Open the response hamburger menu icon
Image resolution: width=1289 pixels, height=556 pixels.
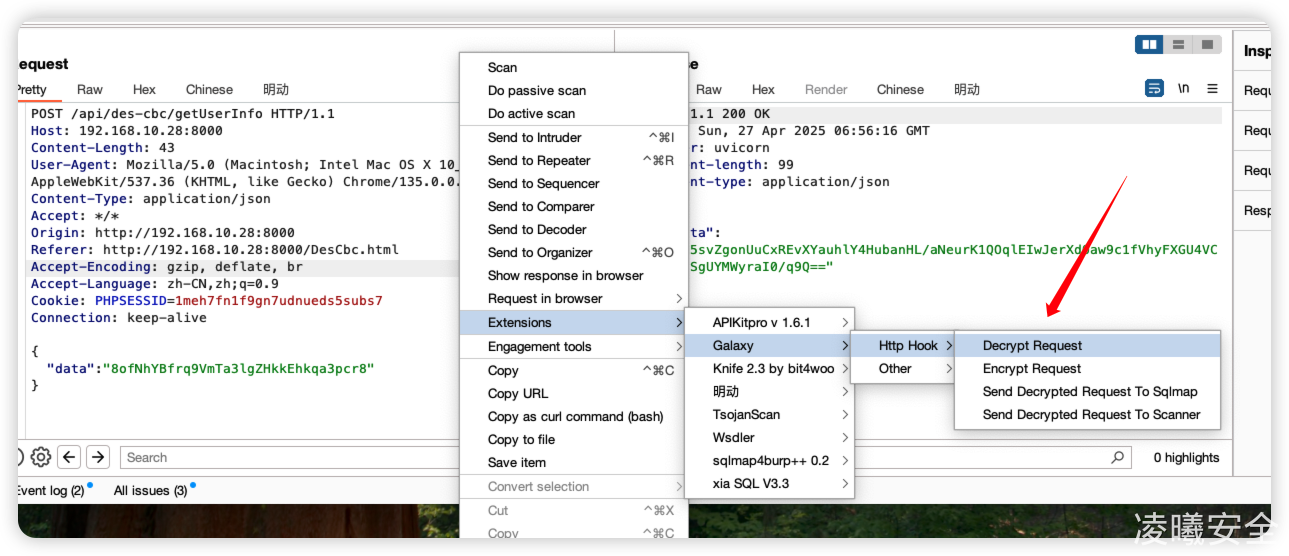tap(1212, 89)
